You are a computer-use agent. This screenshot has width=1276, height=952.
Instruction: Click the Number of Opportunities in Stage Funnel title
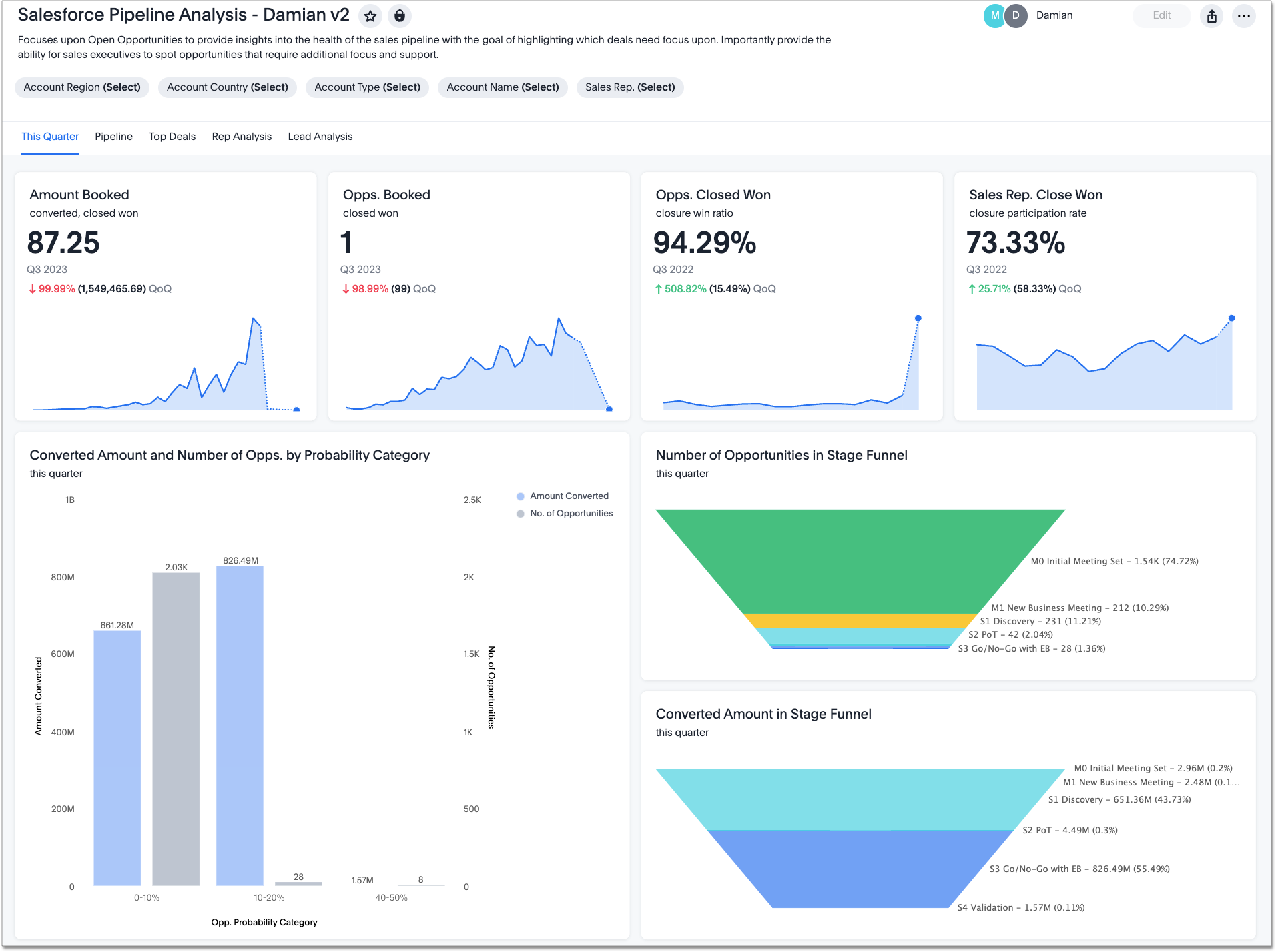(781, 455)
